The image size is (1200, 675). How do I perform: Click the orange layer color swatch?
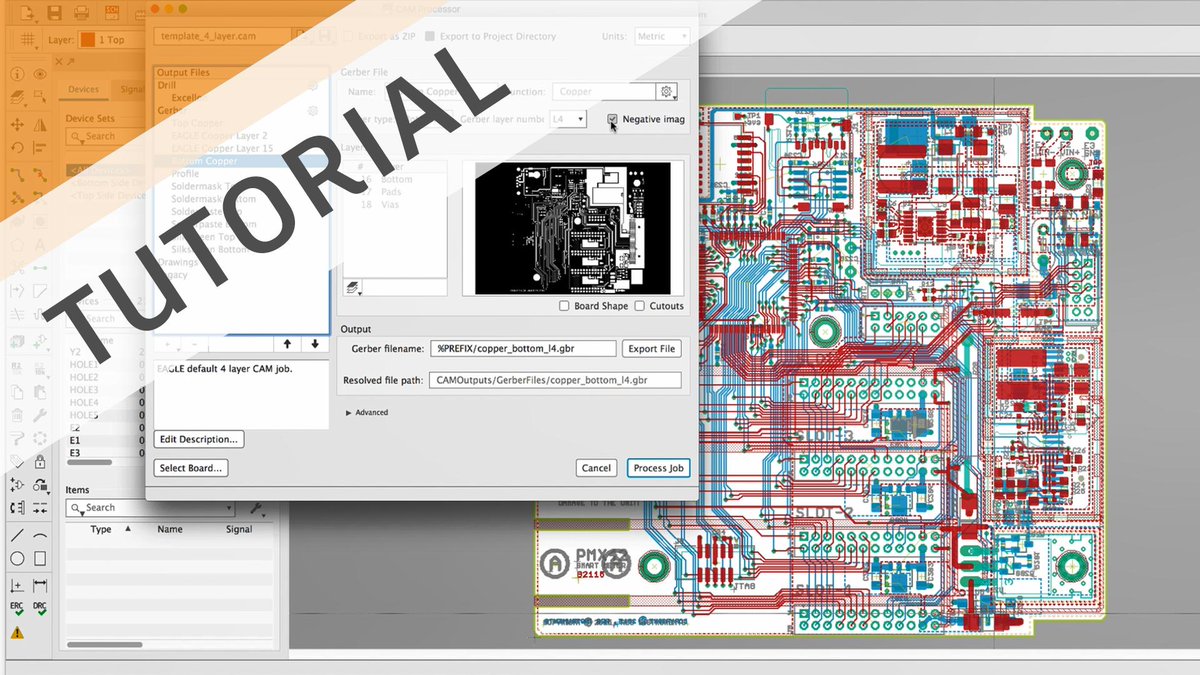point(86,41)
